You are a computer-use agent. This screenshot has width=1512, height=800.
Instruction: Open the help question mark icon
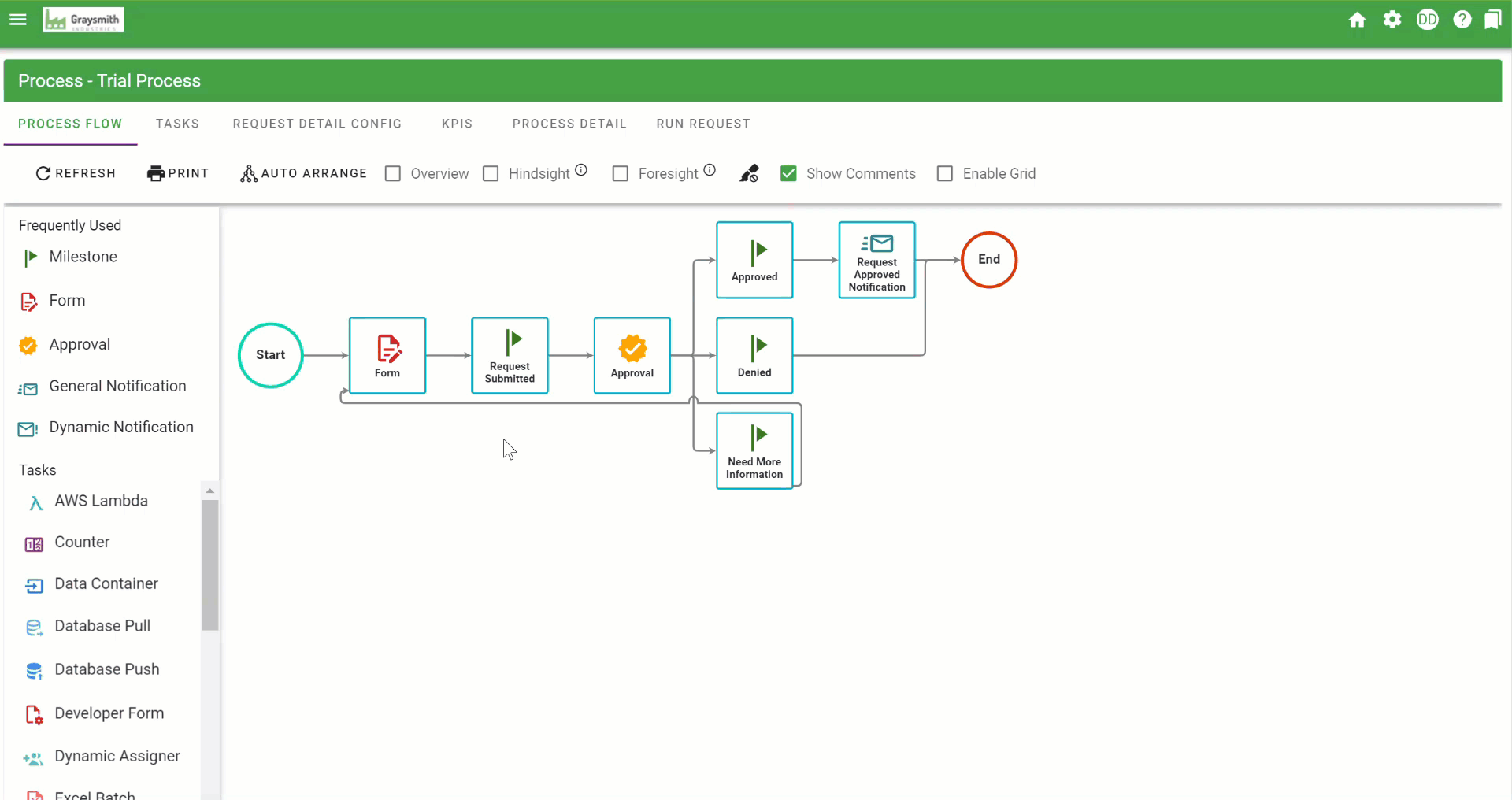tap(1462, 20)
